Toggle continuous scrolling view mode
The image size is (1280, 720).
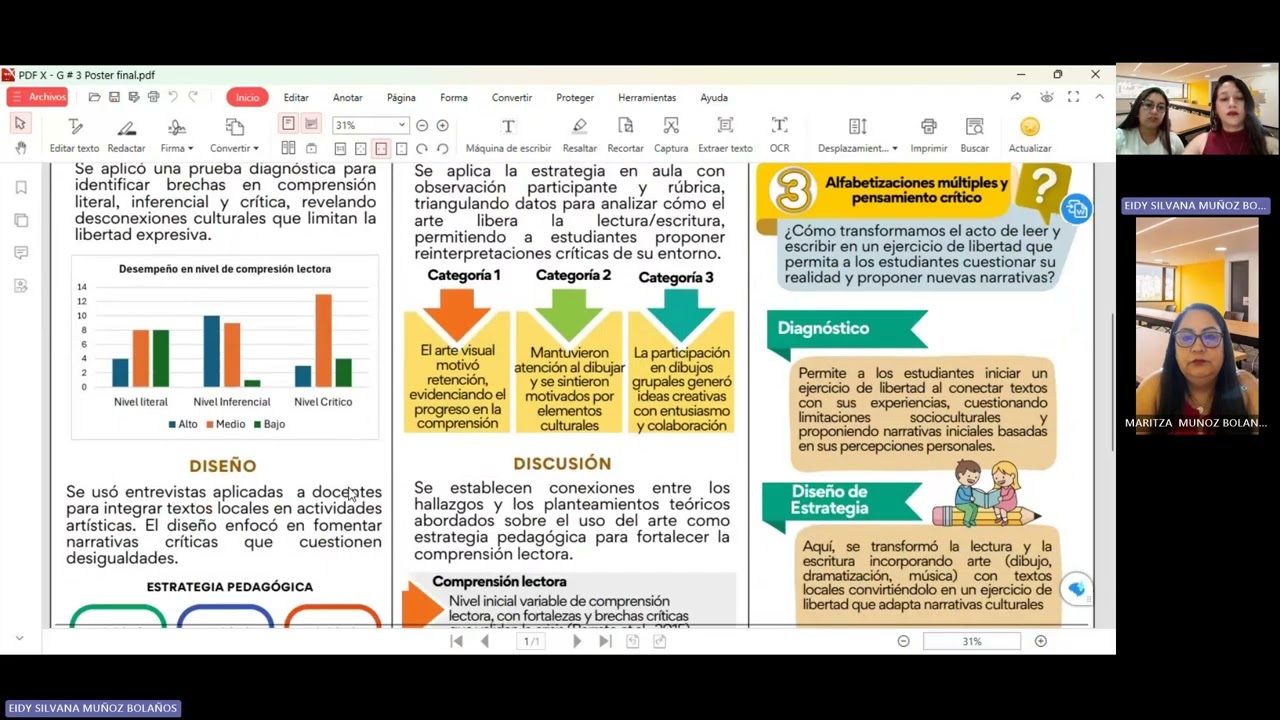(311, 124)
